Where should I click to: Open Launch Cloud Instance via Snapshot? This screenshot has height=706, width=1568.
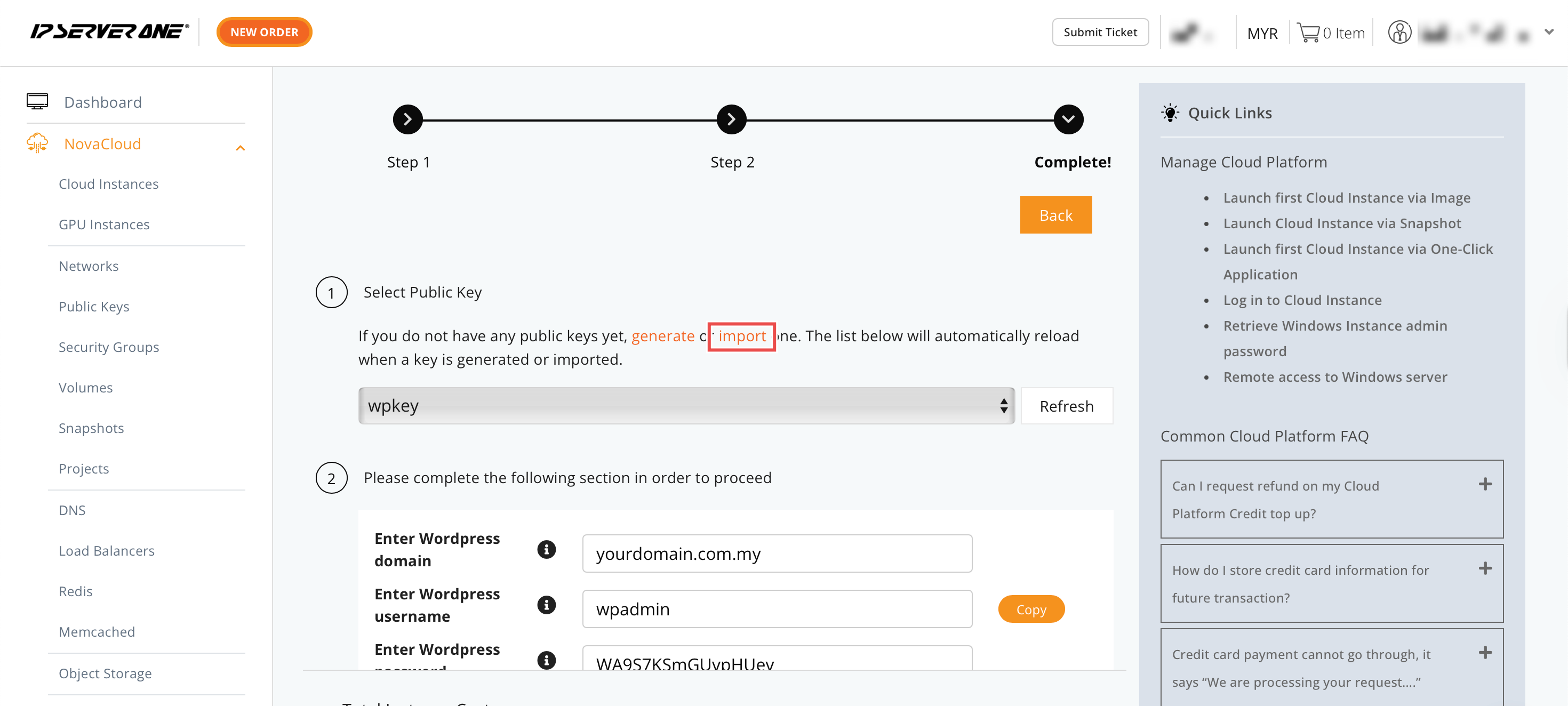pos(1341,223)
